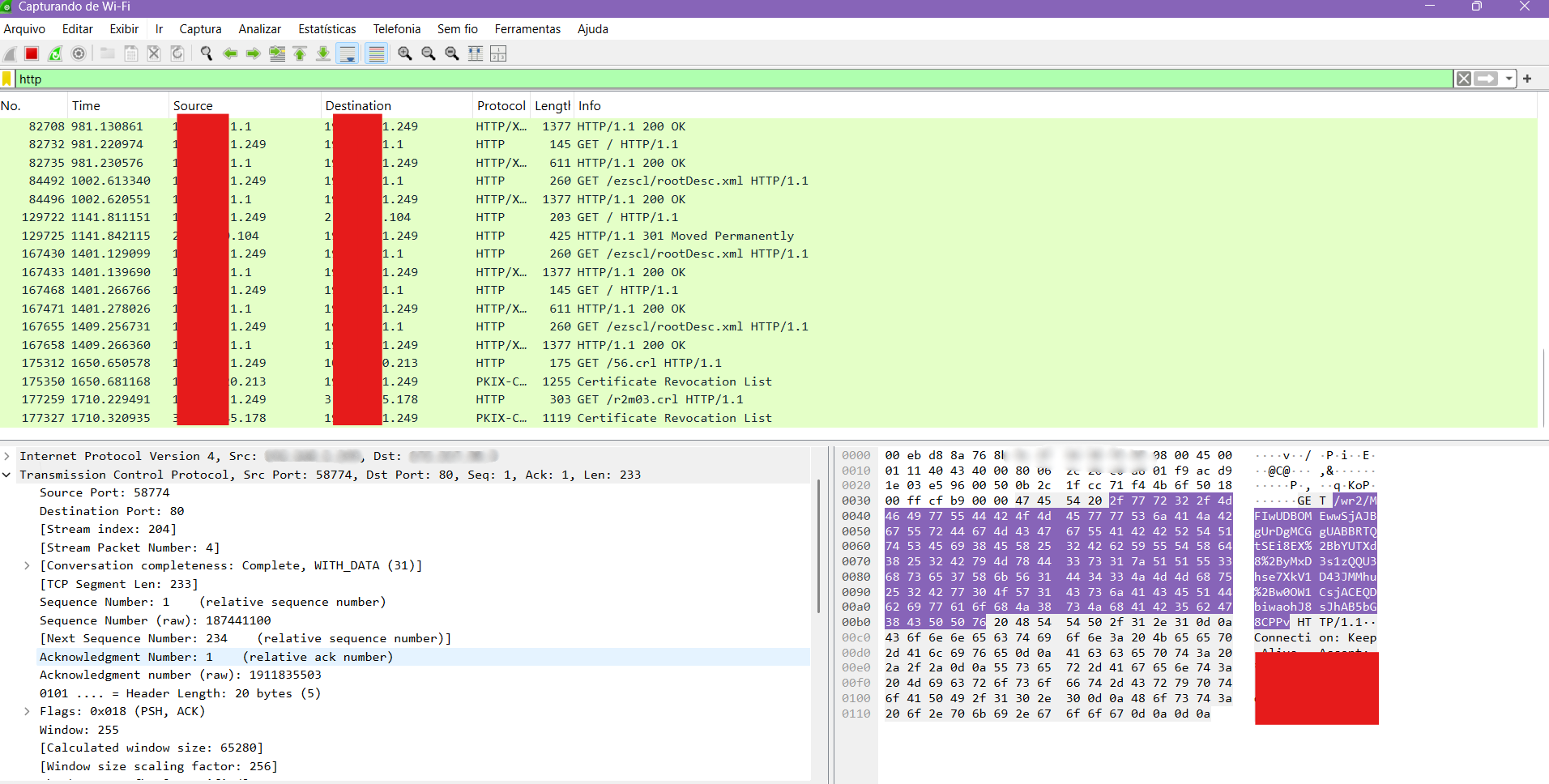Restart the current capture
Viewport: 1549px width, 784px height.
coord(55,53)
